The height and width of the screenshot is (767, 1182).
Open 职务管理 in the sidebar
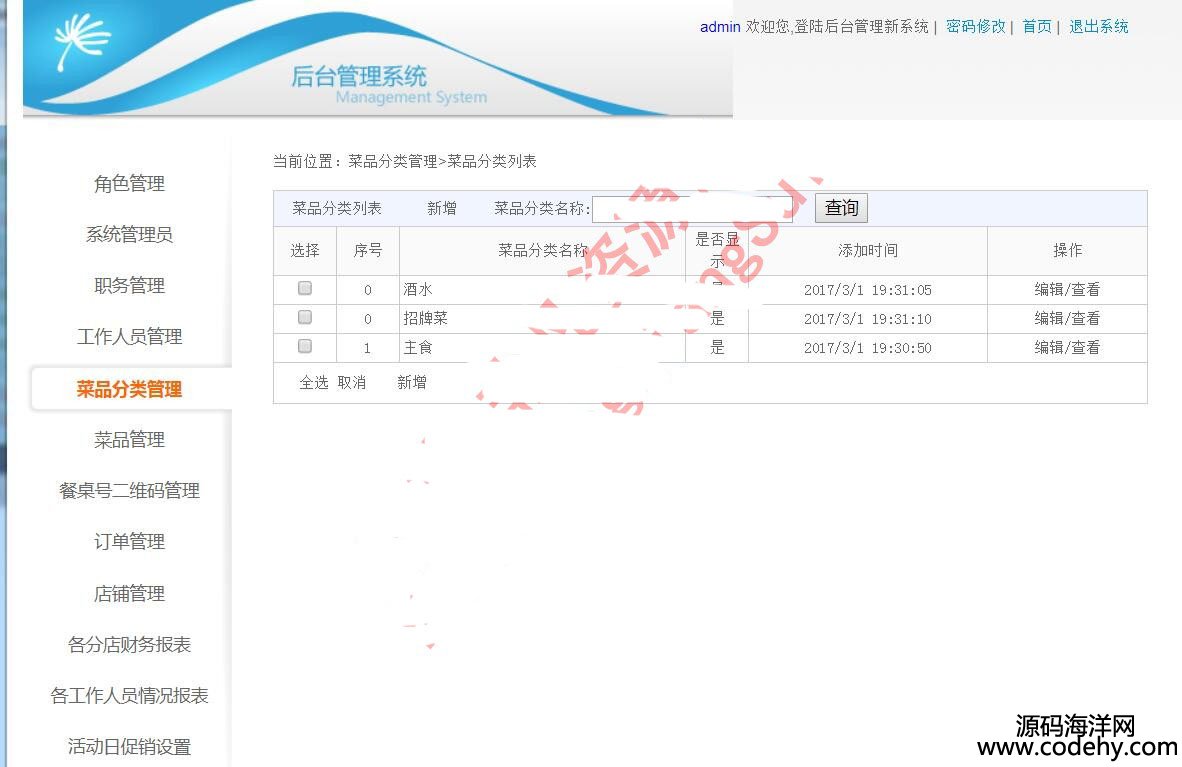[129, 285]
